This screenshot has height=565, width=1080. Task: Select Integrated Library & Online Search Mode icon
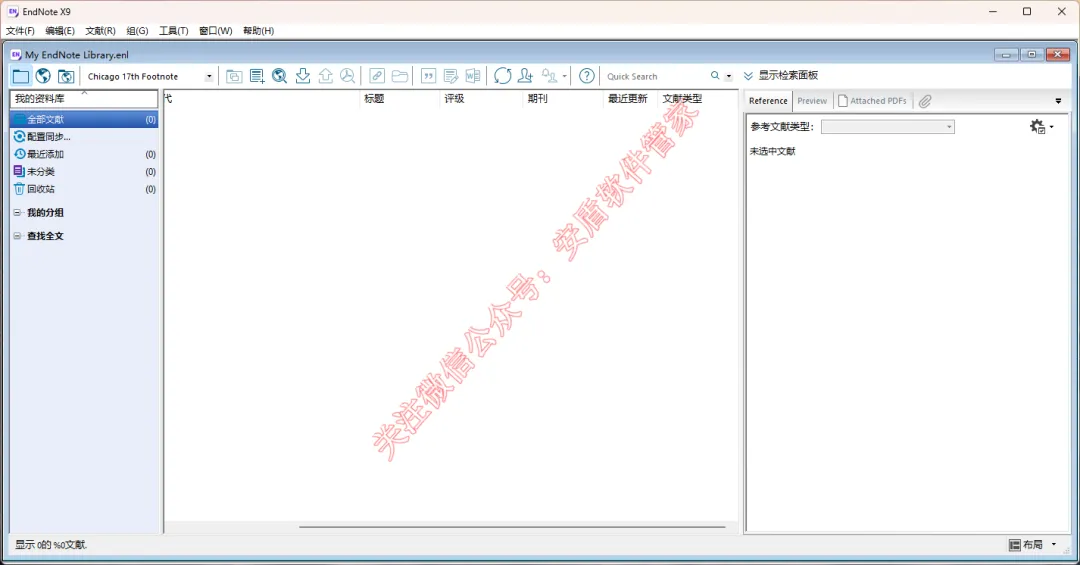(x=66, y=76)
